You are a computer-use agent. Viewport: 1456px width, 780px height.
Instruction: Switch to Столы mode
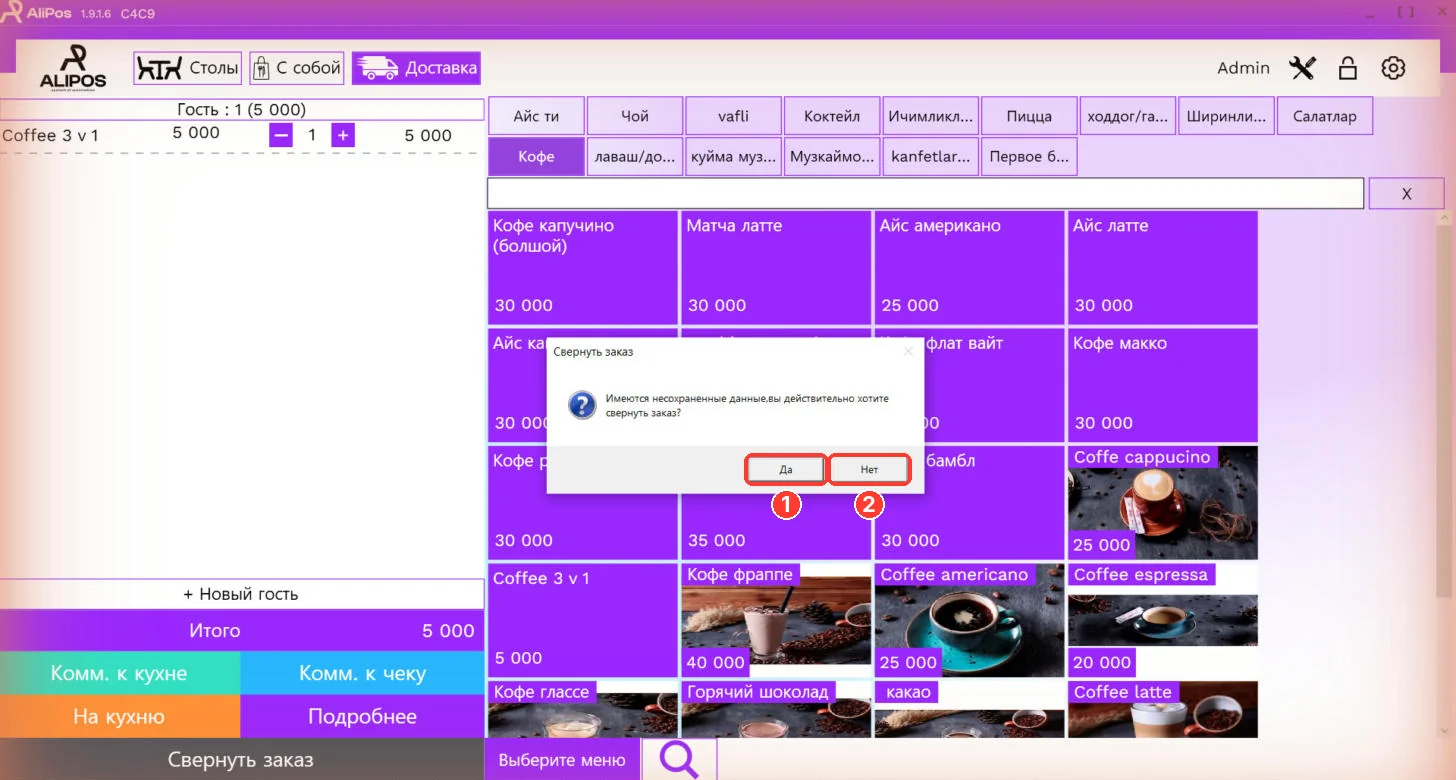coord(188,69)
